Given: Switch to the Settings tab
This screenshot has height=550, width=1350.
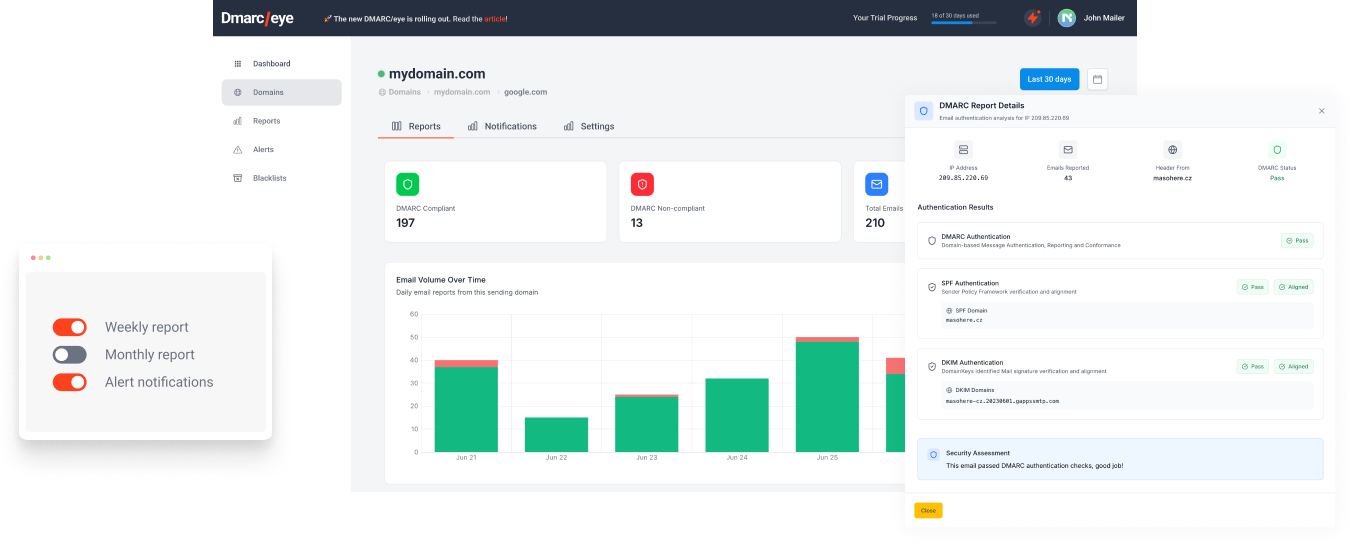Looking at the screenshot, I should tap(589, 126).
